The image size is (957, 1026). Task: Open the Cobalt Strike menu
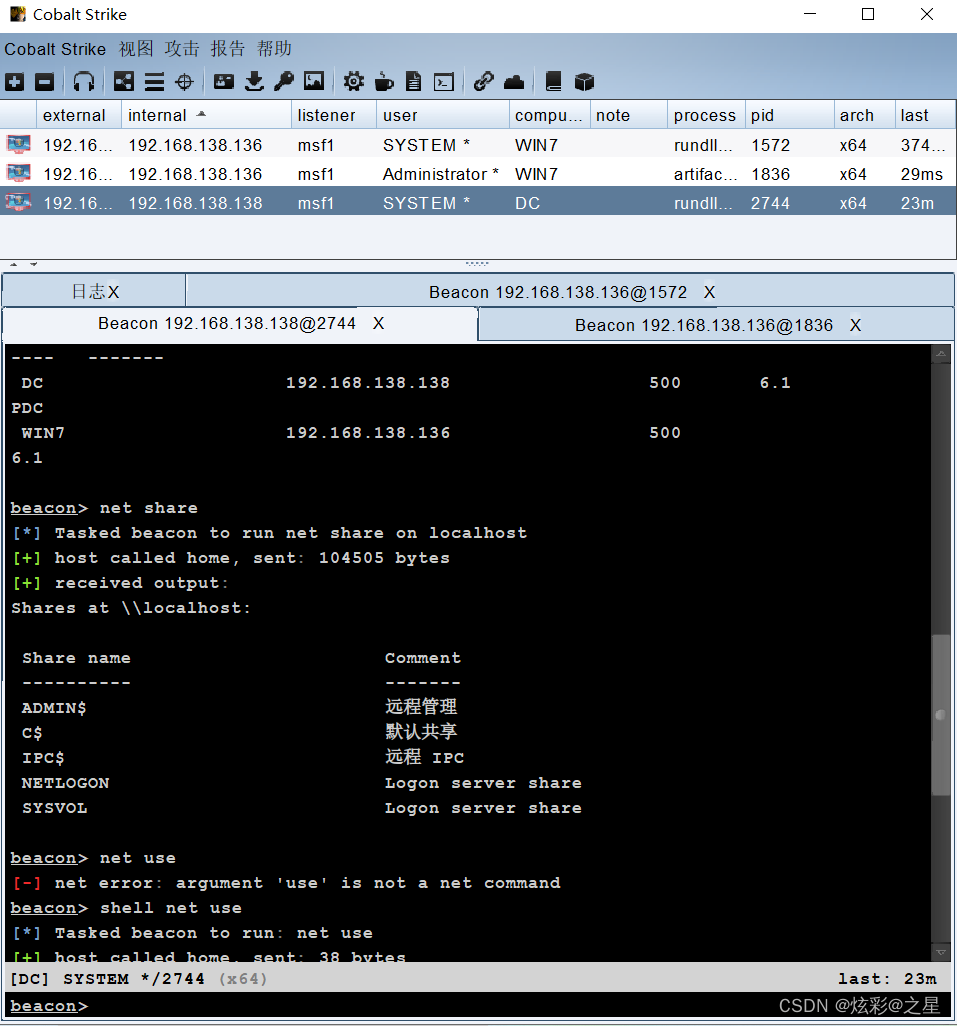(55, 49)
